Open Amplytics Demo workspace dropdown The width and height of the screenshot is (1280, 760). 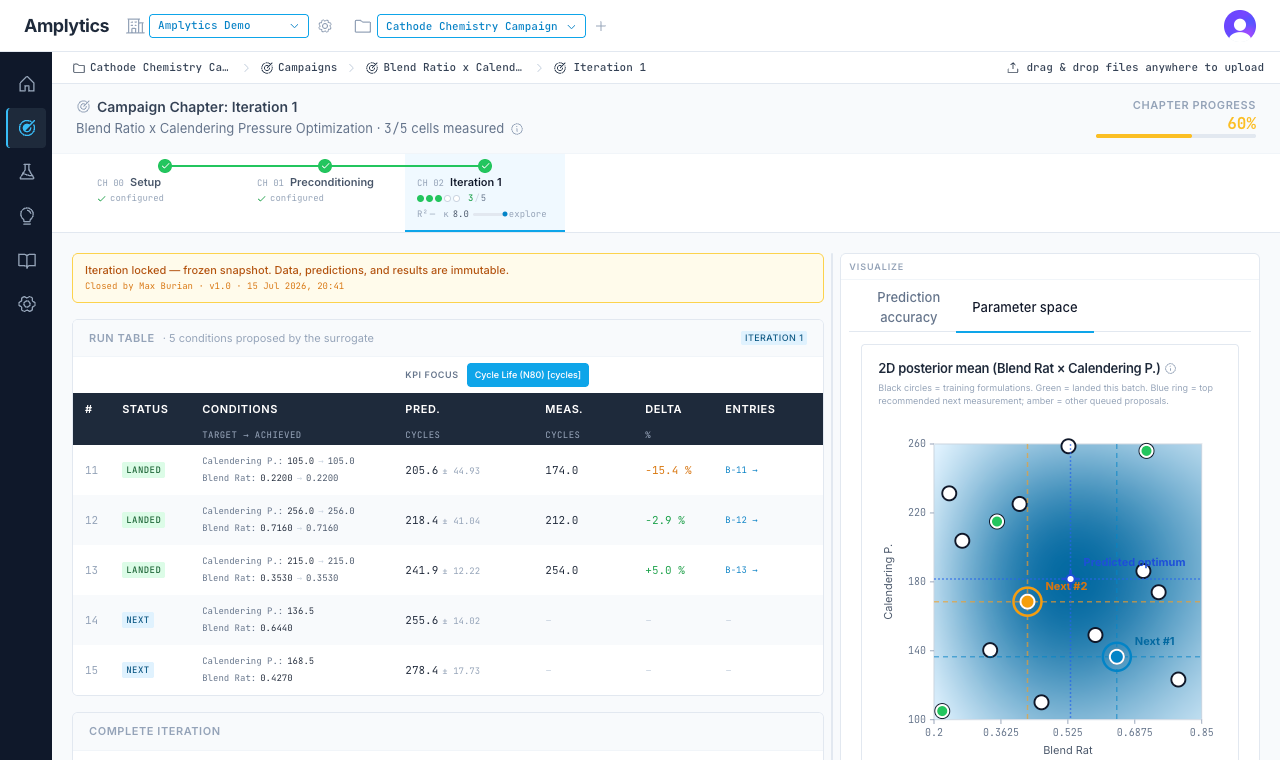click(x=229, y=26)
